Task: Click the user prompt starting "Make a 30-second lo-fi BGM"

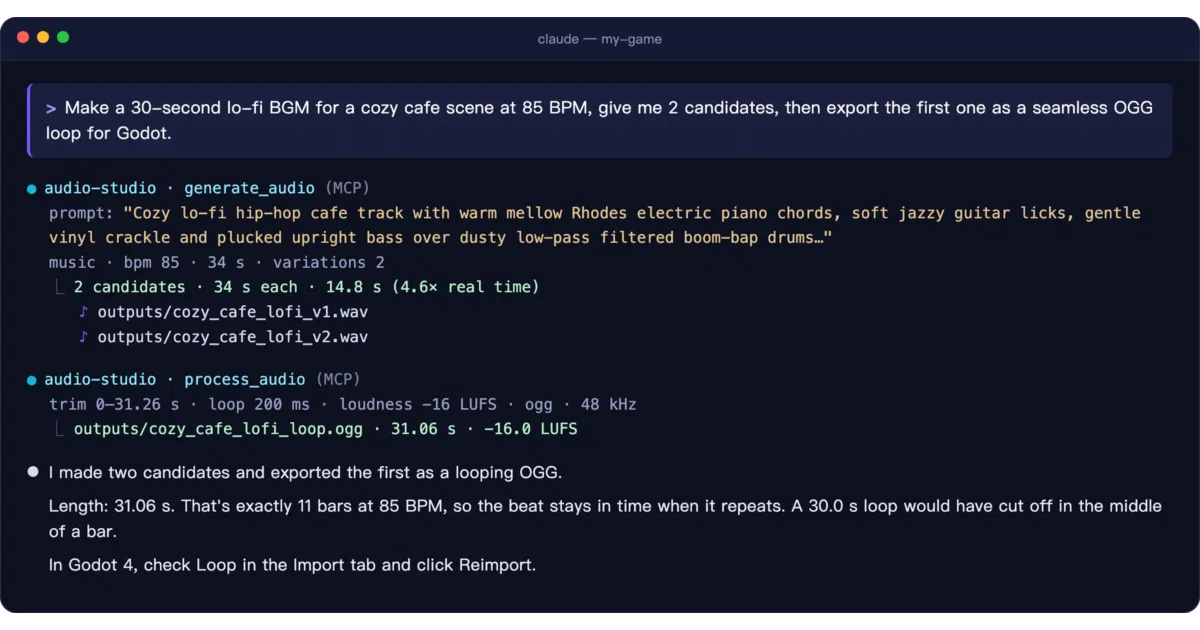Action: (x=599, y=120)
